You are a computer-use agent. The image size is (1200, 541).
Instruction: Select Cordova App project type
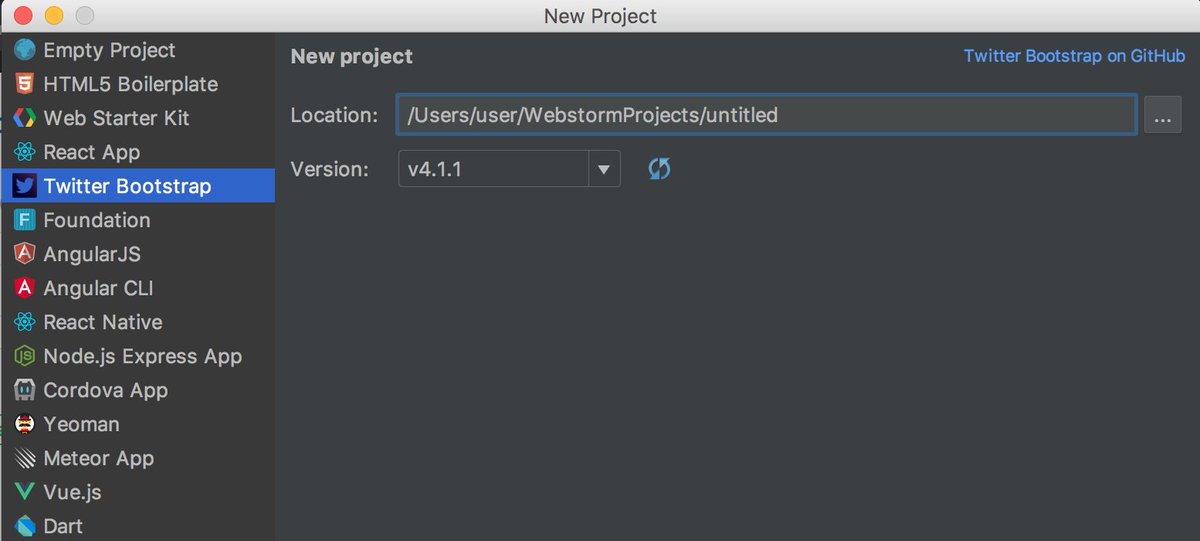tap(137, 390)
